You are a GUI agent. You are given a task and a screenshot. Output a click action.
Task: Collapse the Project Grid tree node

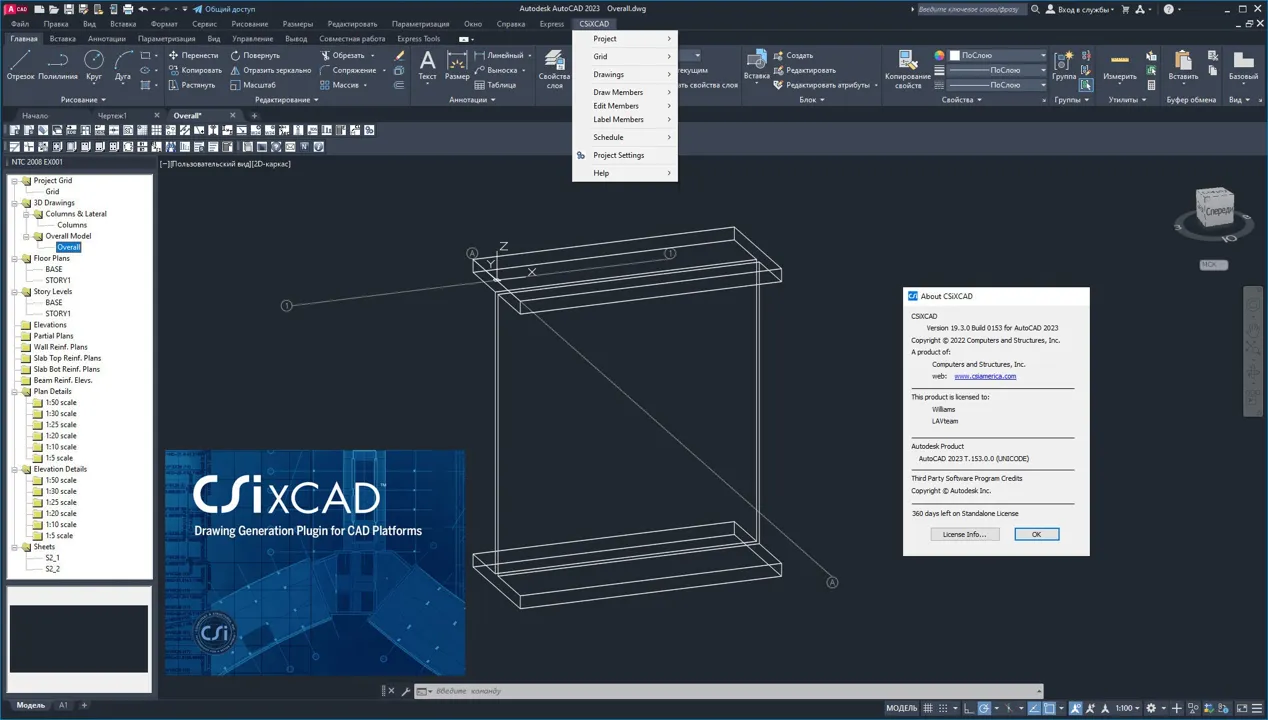pos(14,181)
